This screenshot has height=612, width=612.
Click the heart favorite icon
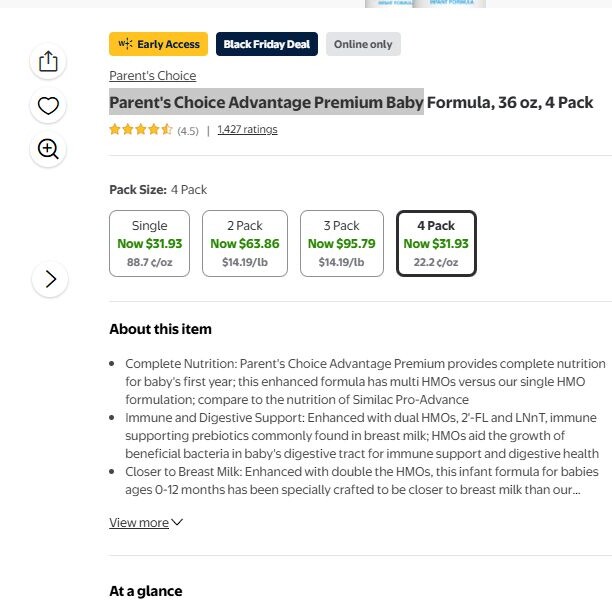(x=48, y=106)
